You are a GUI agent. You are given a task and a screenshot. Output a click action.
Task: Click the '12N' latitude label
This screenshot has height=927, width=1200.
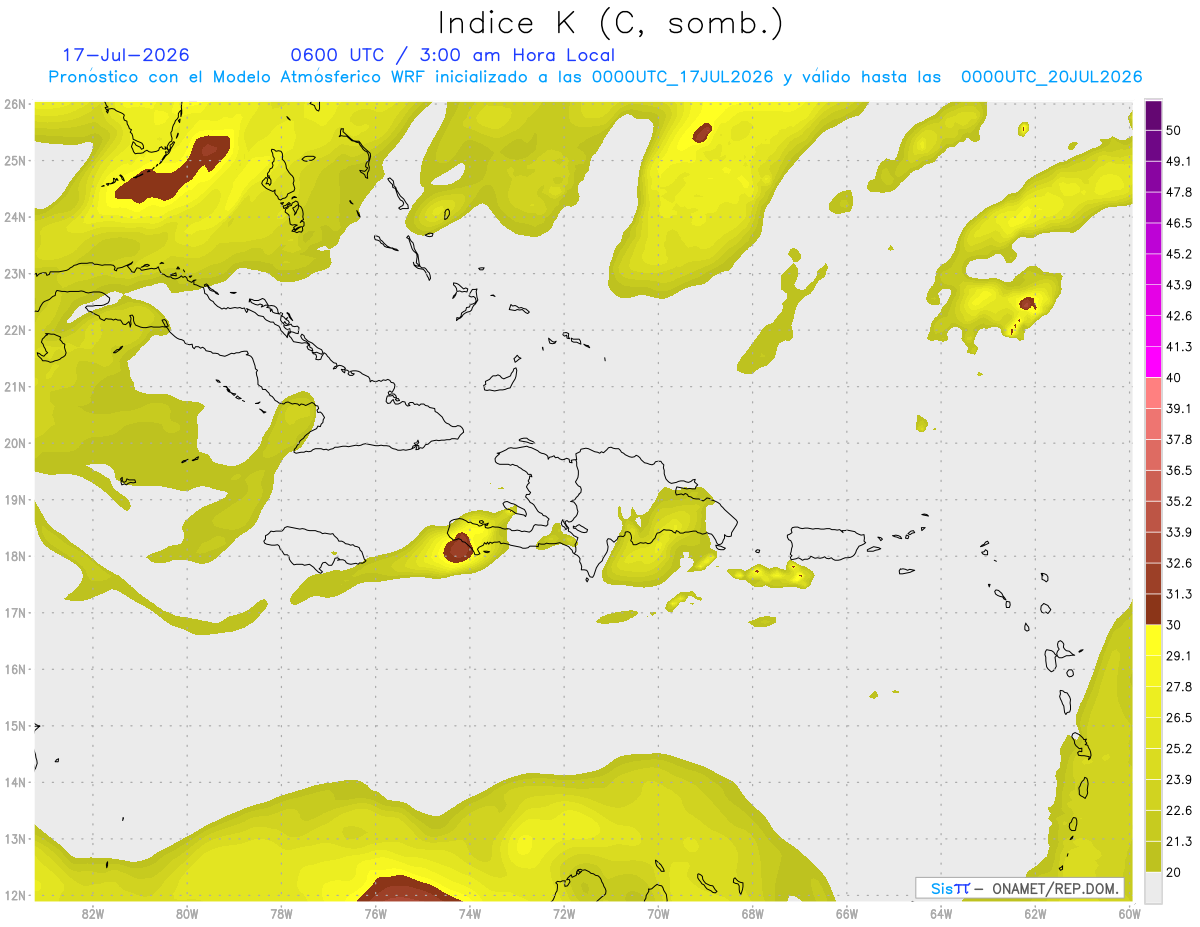click(15, 895)
